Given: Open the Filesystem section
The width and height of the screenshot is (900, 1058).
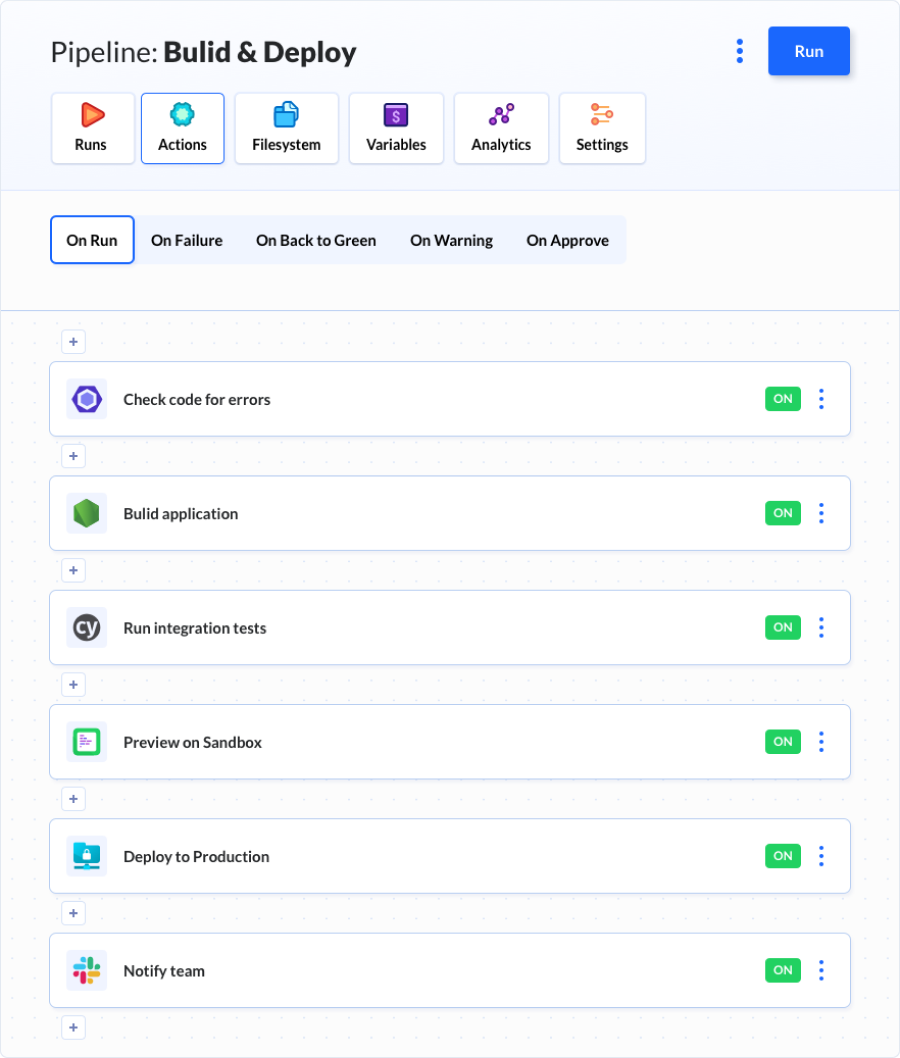Looking at the screenshot, I should (x=286, y=128).
